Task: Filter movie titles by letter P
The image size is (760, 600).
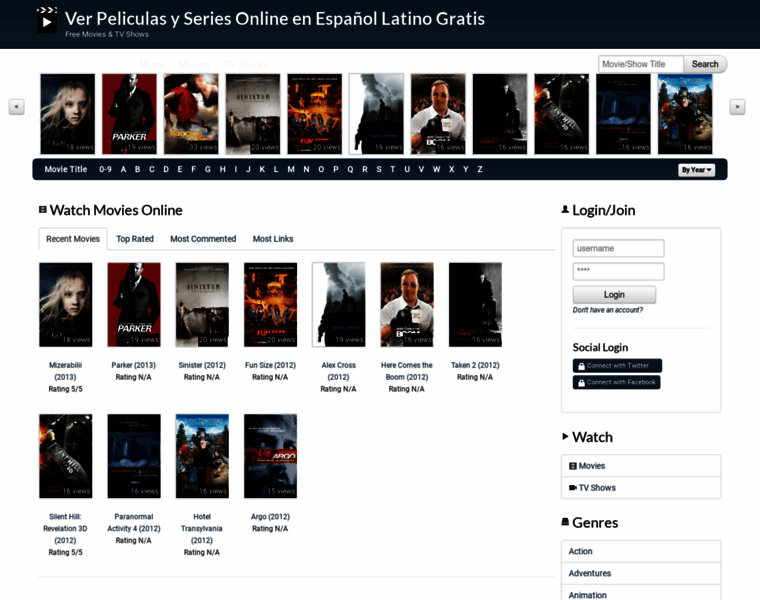Action: click(x=335, y=169)
